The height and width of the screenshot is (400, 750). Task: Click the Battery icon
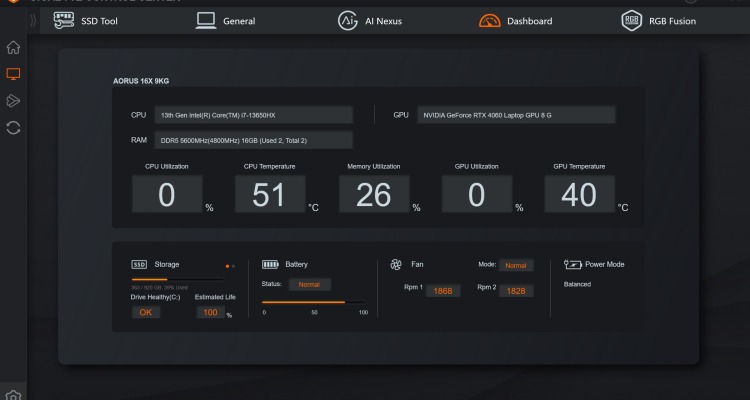(270, 265)
